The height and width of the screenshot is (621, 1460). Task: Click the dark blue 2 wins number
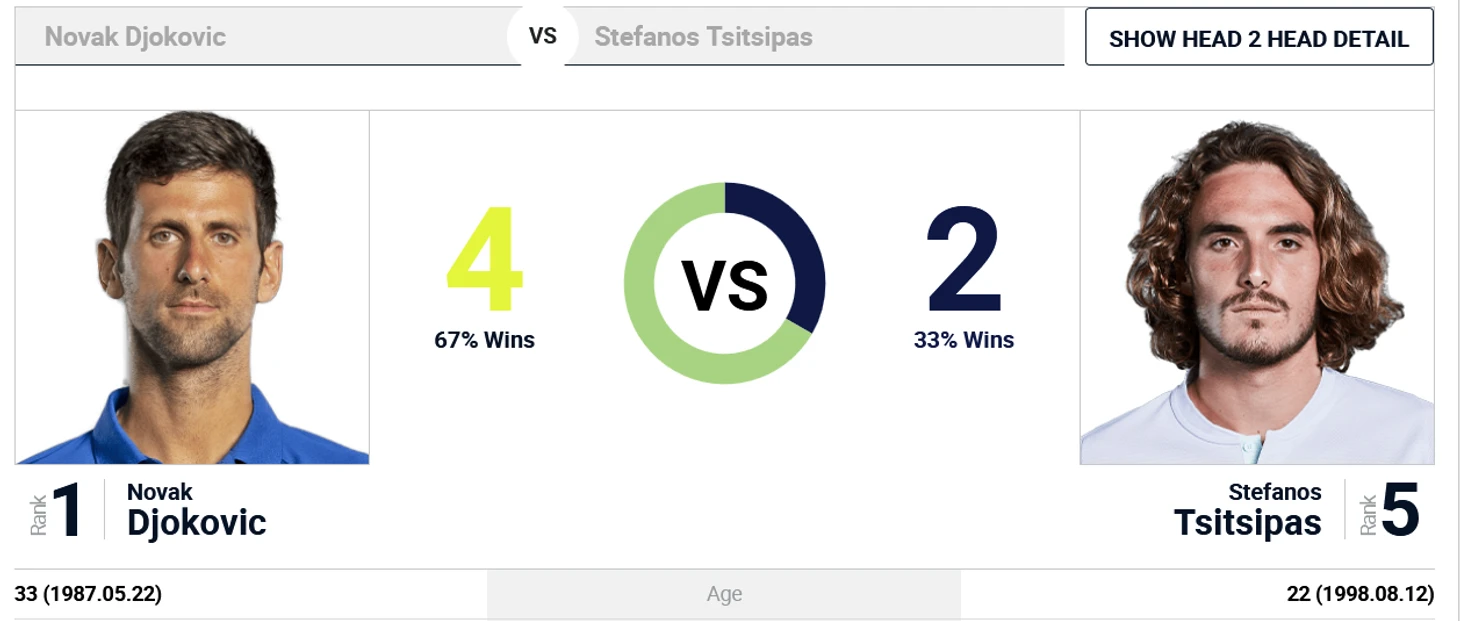pos(964,260)
